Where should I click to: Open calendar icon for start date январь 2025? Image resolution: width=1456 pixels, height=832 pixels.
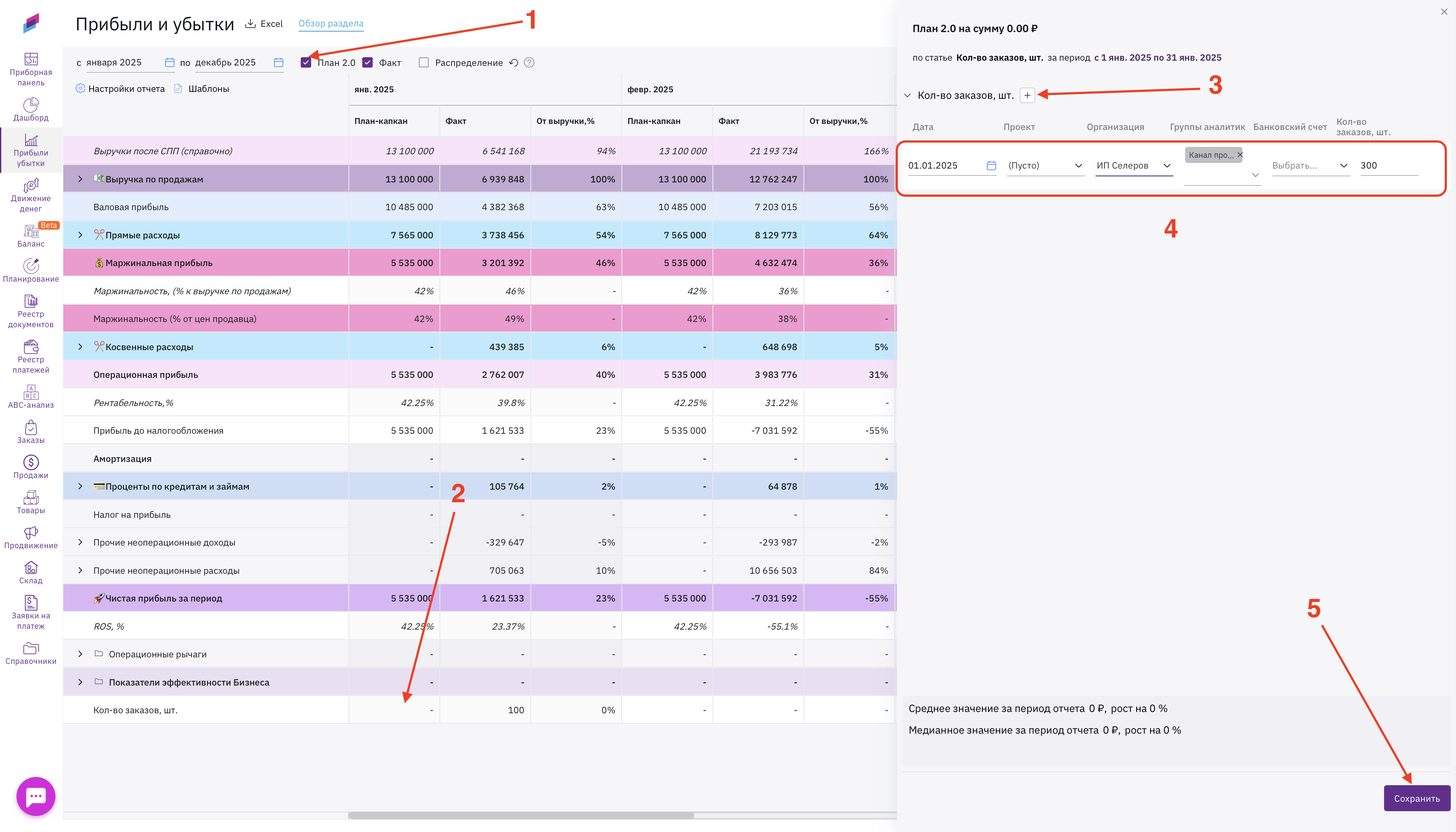pyautogui.click(x=170, y=63)
